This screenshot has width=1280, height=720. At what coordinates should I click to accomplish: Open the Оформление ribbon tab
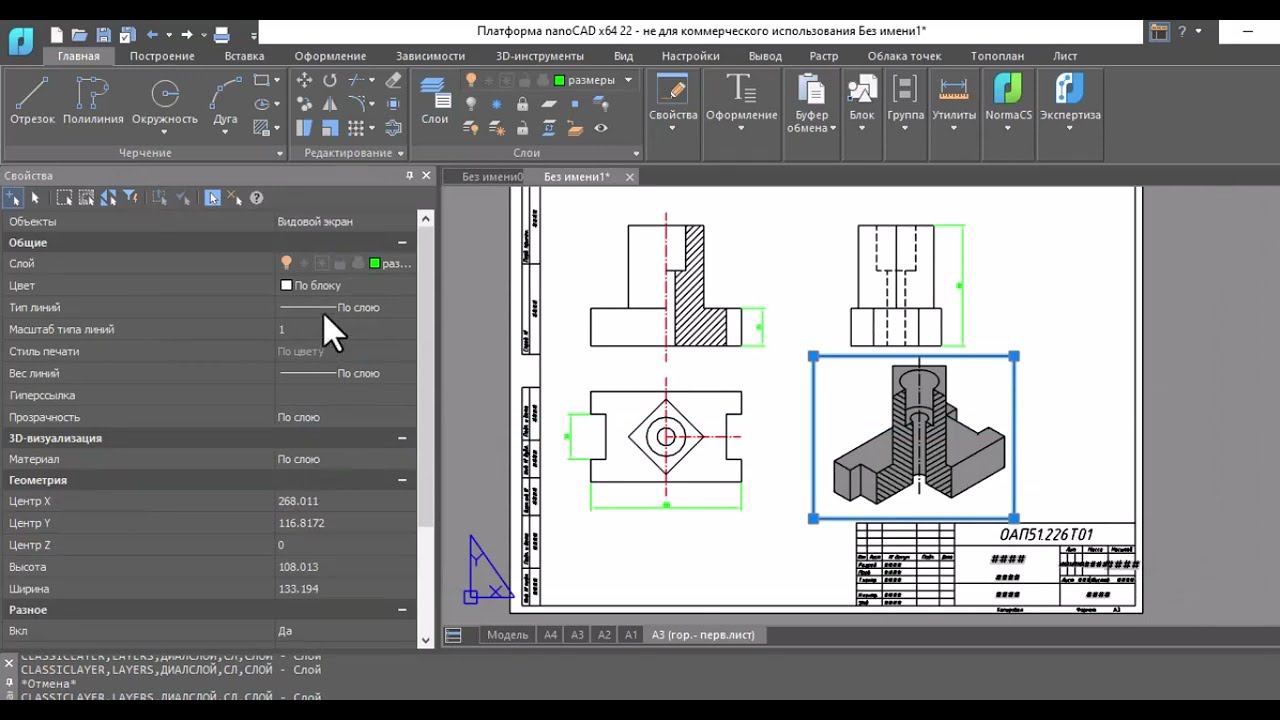point(330,56)
